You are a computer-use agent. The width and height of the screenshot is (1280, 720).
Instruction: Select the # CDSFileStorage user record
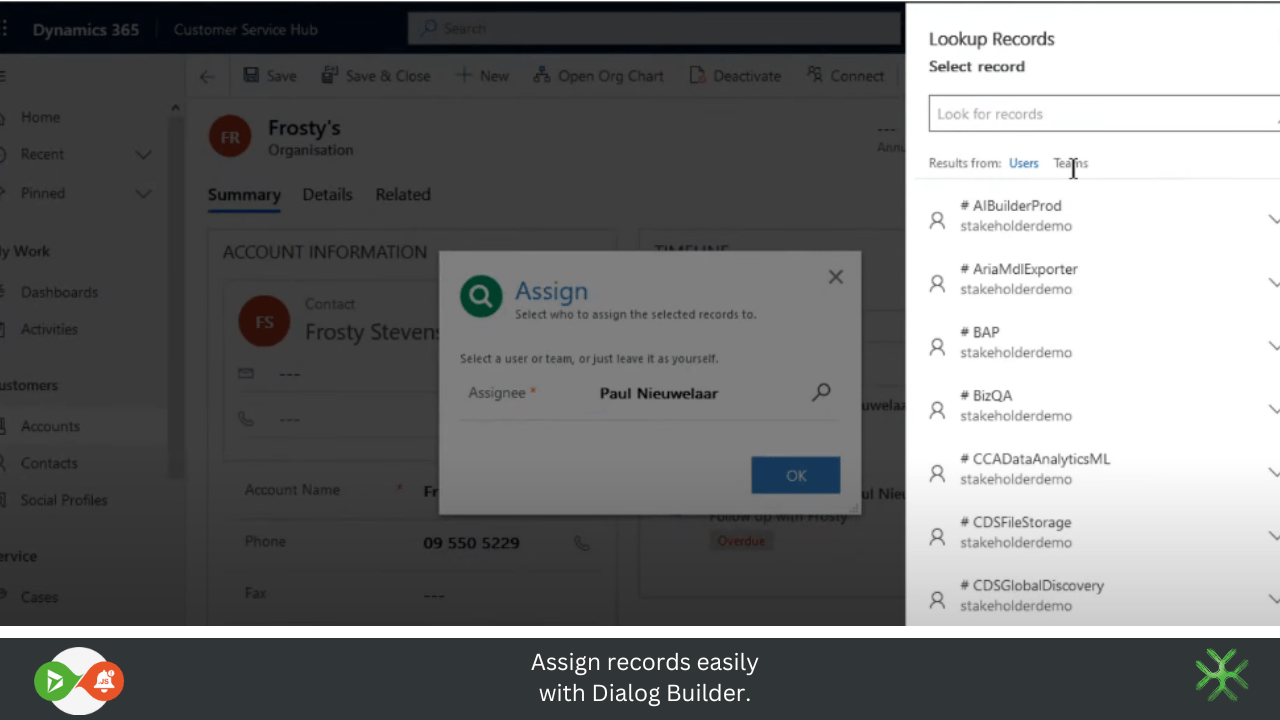pyautogui.click(x=1093, y=532)
